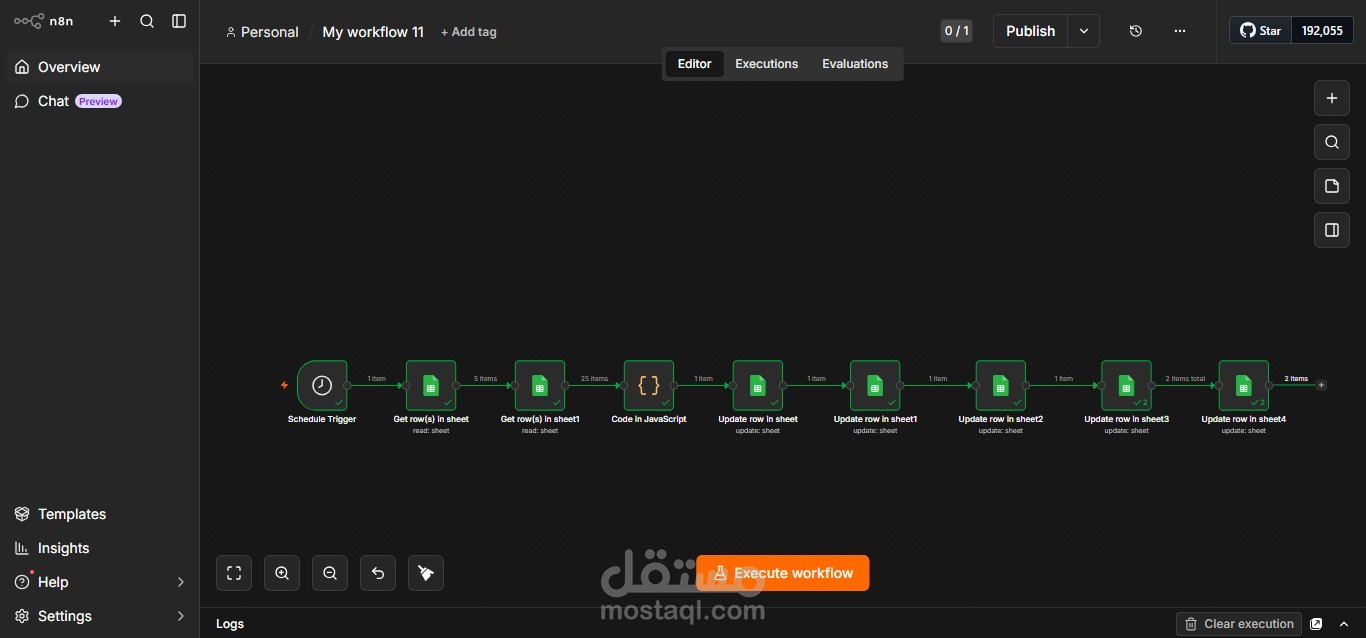Click the trigger lightning bolt icon

(x=284, y=385)
